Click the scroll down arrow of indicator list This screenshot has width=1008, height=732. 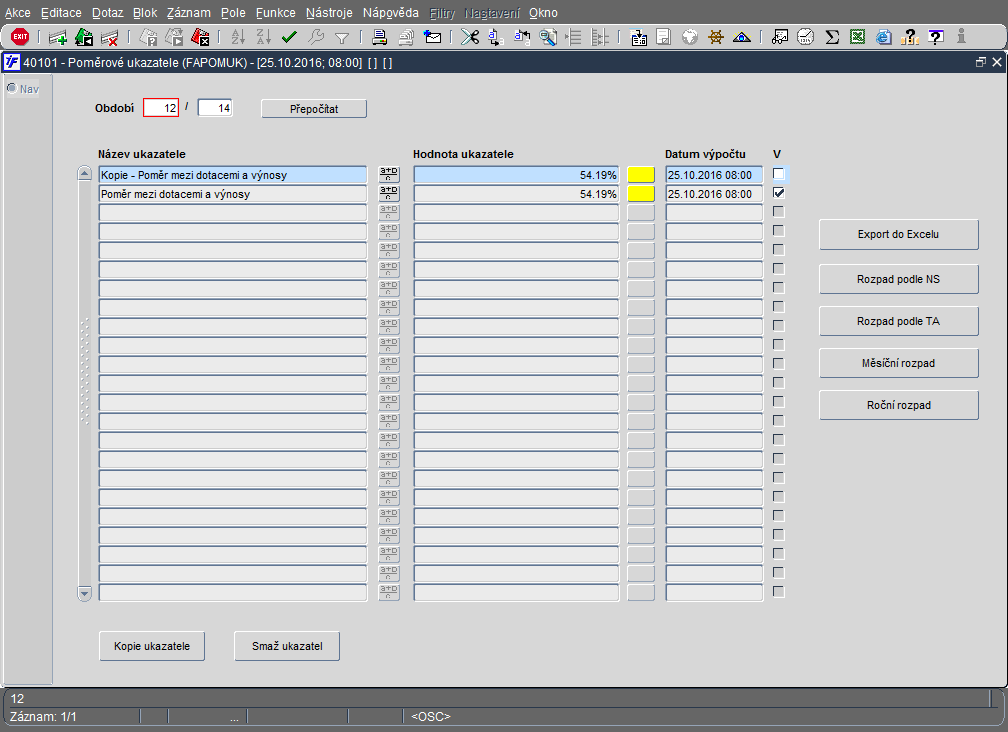[x=84, y=593]
